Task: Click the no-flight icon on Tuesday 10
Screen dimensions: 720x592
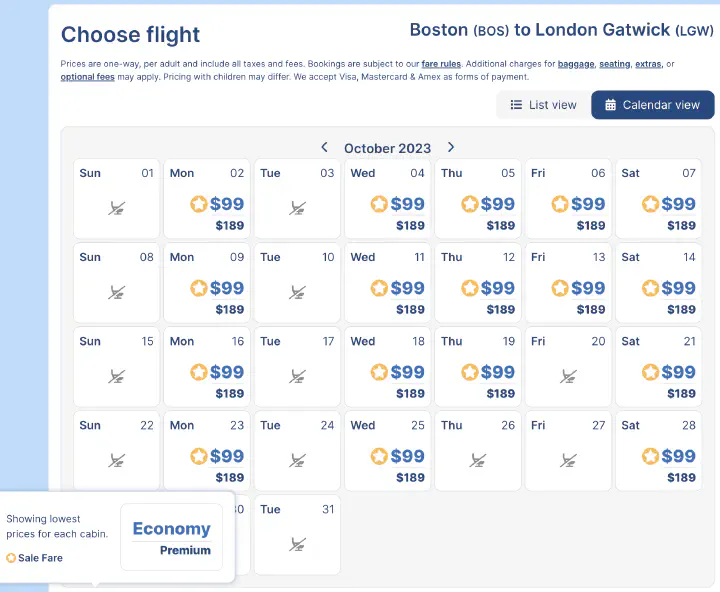Action: coord(298,293)
